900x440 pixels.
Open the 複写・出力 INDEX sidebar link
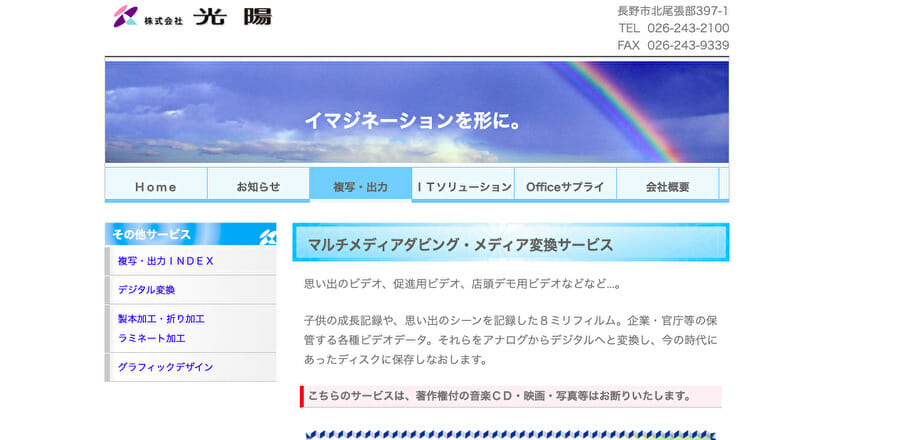pyautogui.click(x=166, y=261)
